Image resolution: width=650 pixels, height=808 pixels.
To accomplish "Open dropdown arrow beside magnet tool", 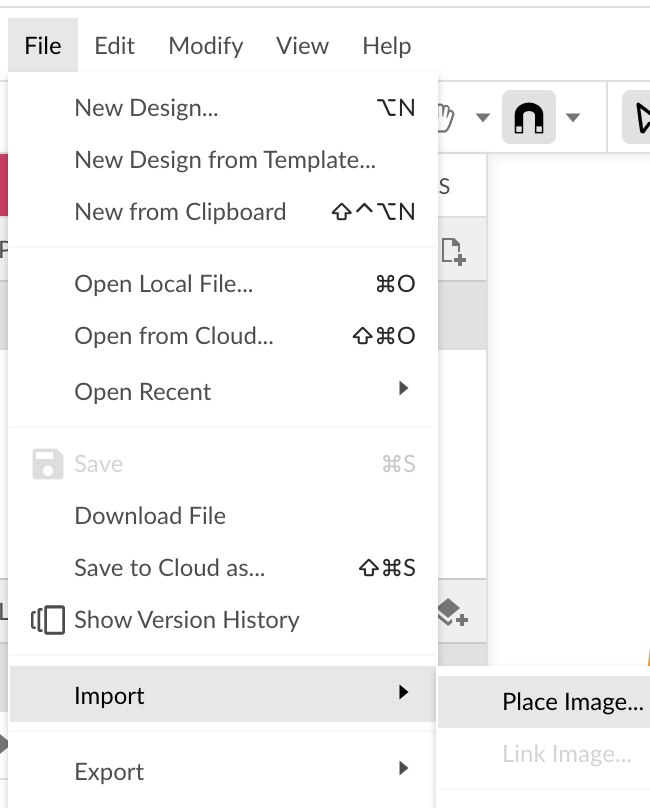I will [573, 118].
